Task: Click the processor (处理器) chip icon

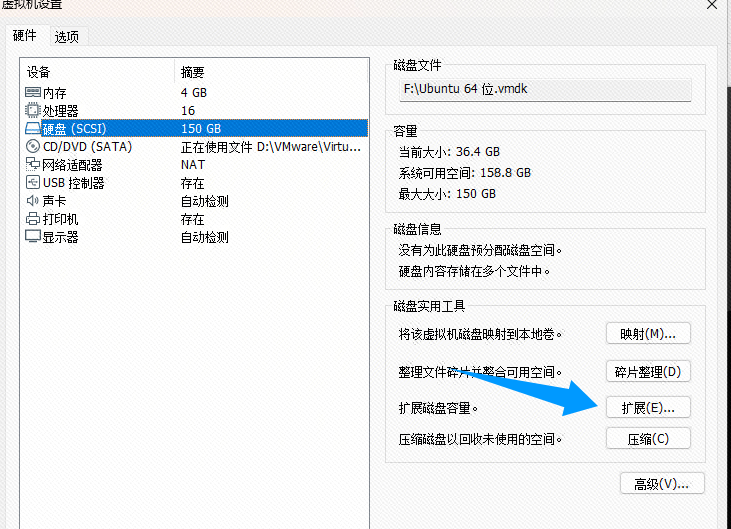Action: 33,110
